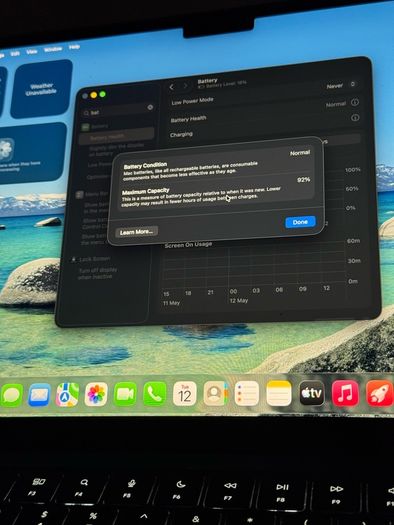Open the red rocket app icon
Image resolution: width=394 pixels, height=525 pixels.
380,393
